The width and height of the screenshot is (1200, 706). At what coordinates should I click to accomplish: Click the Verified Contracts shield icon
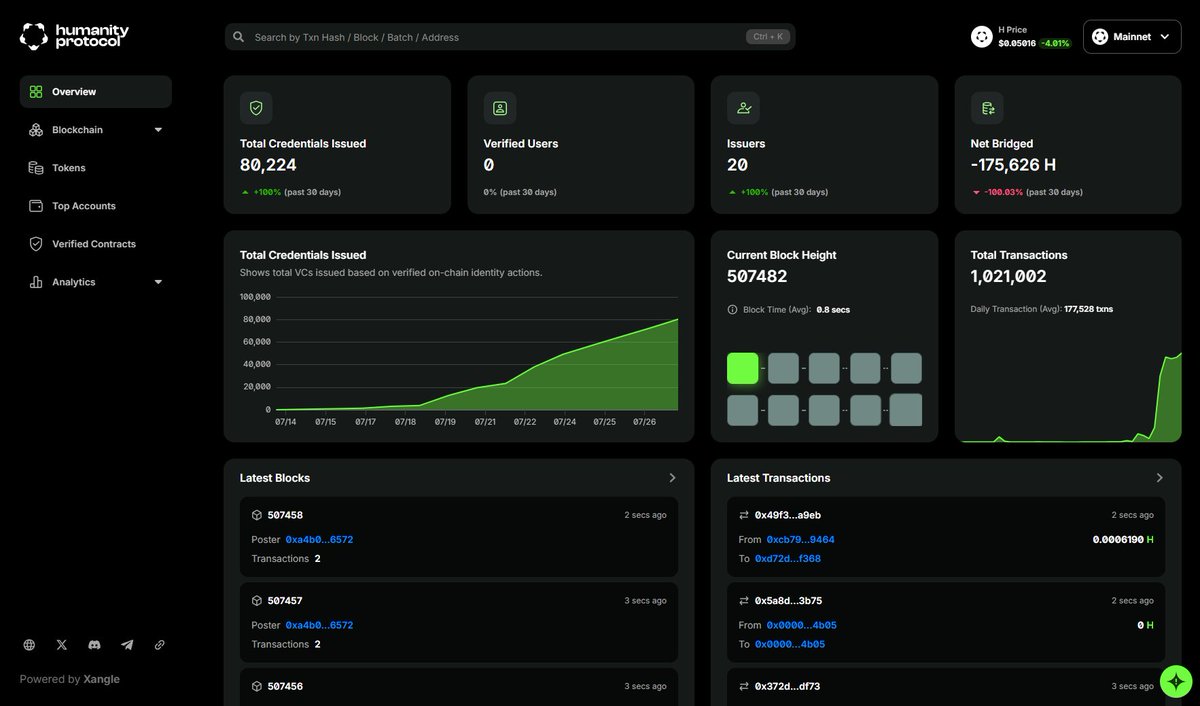tap(36, 244)
